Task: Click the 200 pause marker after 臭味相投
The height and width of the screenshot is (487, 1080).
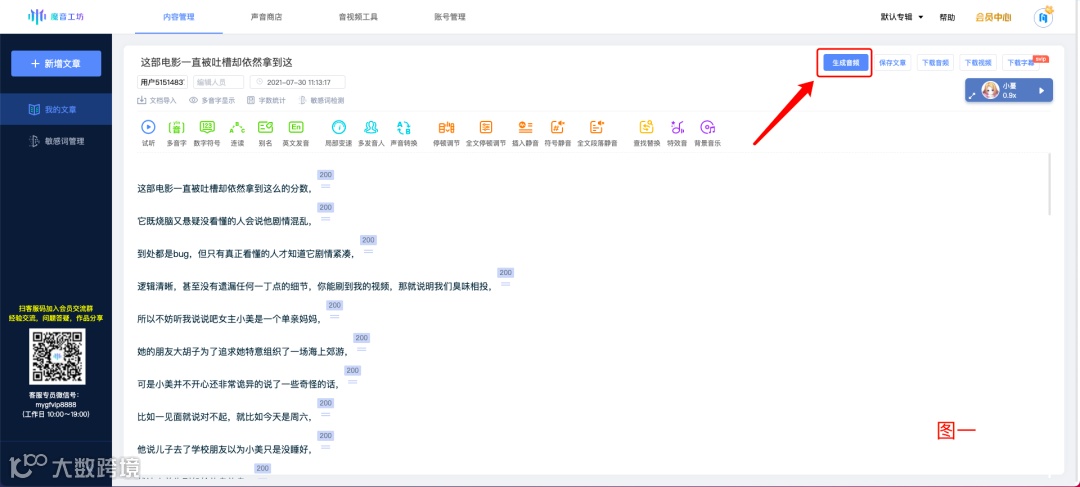Action: click(506, 273)
